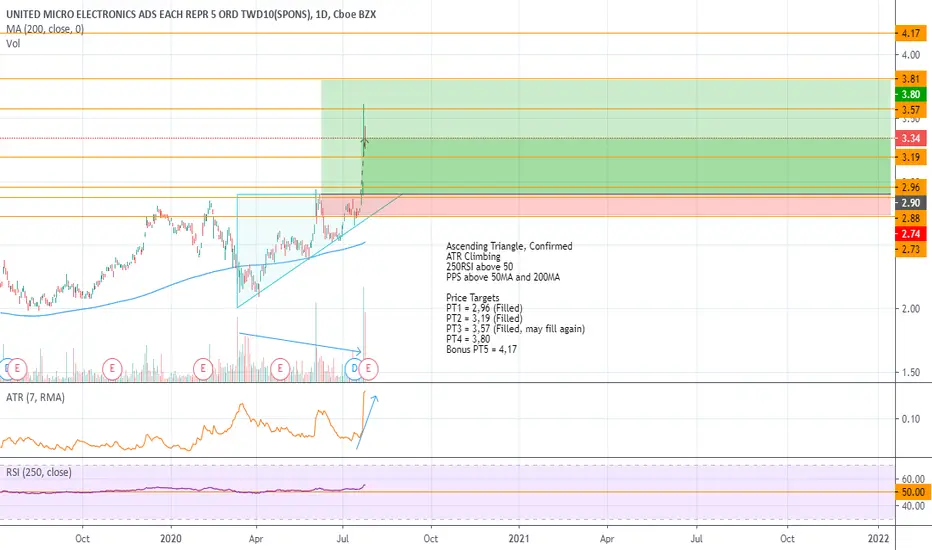Select the 'PT4 = 3,80' annotation line
The width and height of the screenshot is (932, 550).
468,339
